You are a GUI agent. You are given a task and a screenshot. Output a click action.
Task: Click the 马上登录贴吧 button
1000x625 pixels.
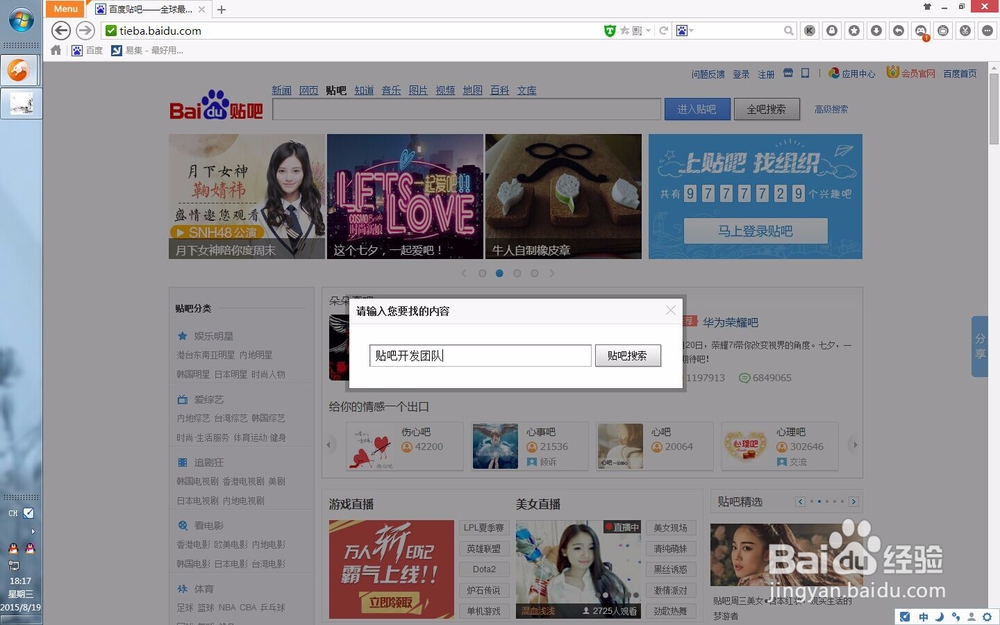(755, 231)
